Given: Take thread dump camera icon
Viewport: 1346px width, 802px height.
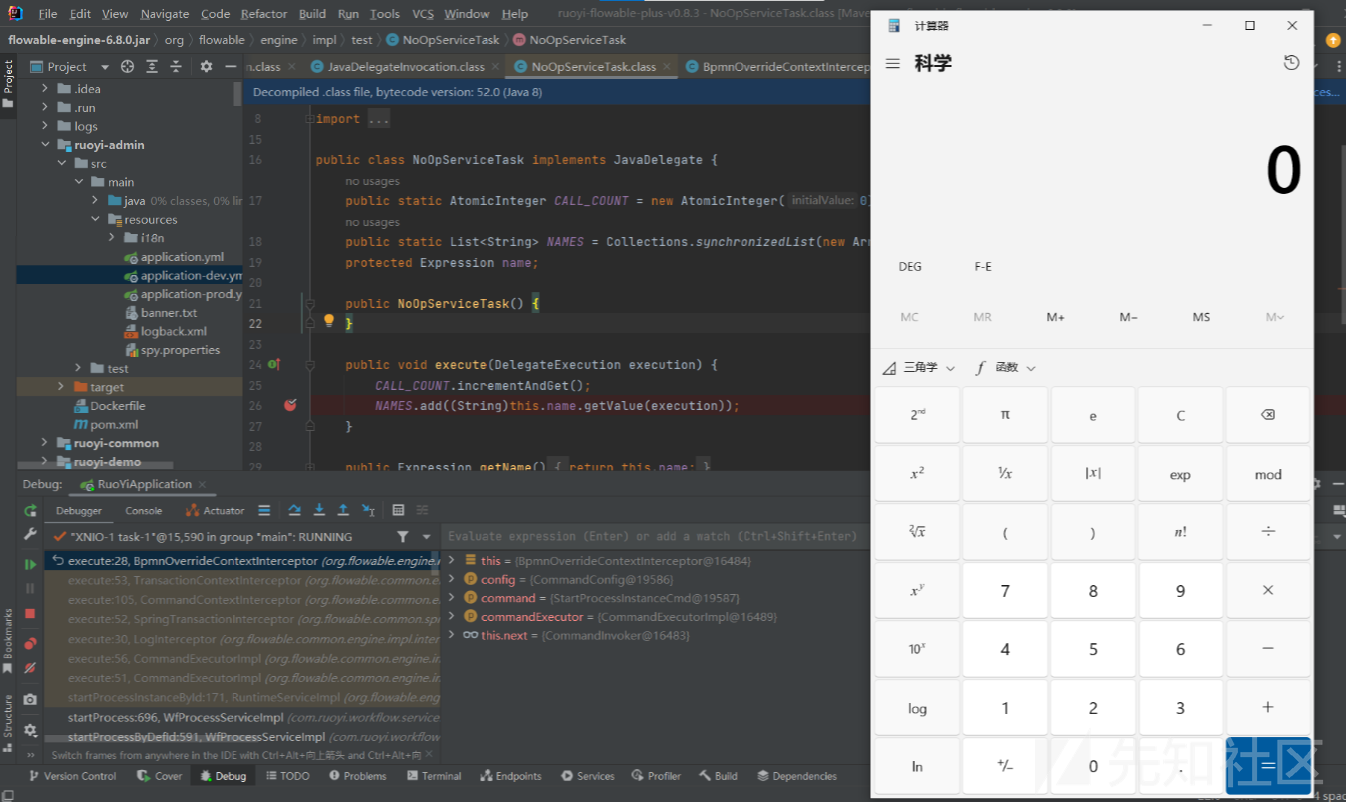Looking at the screenshot, I should click(x=30, y=699).
